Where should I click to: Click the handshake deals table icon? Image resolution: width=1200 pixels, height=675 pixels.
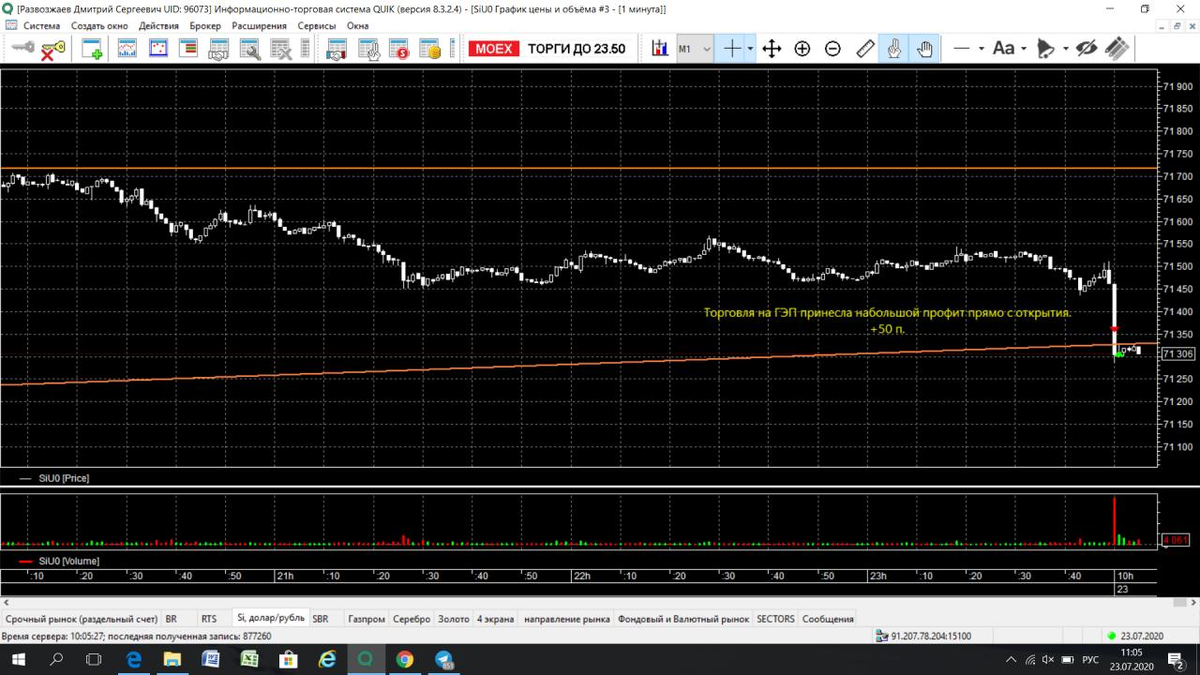(x=218, y=48)
